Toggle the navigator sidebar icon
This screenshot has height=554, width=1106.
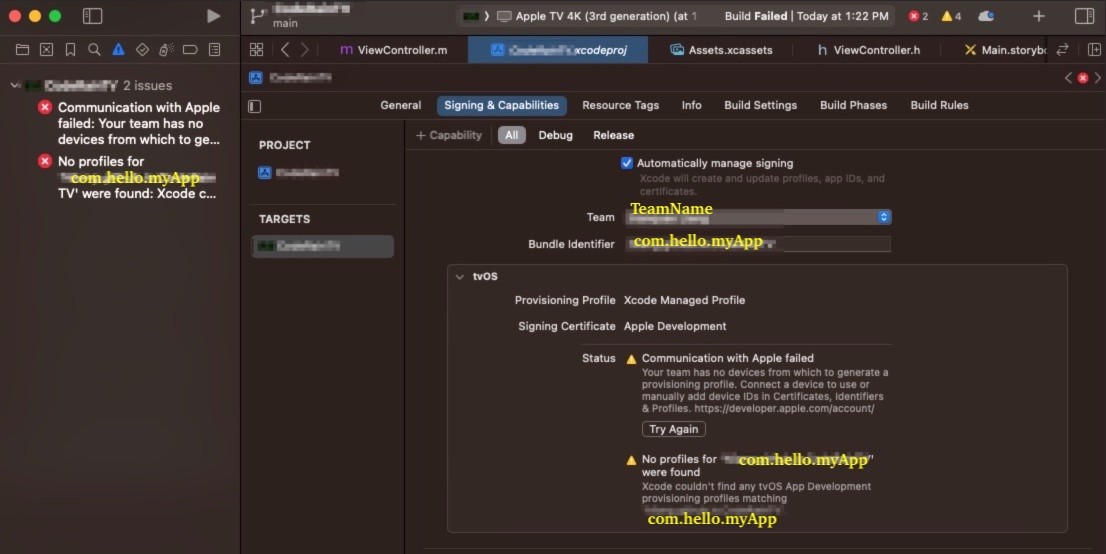(92, 16)
